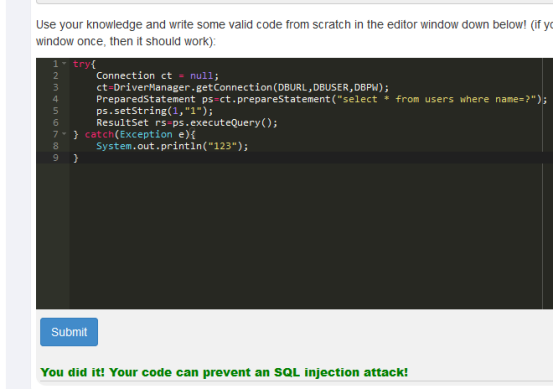
Task: Click the 'Use your knowledge' instruction text
Action: (x=295, y=33)
